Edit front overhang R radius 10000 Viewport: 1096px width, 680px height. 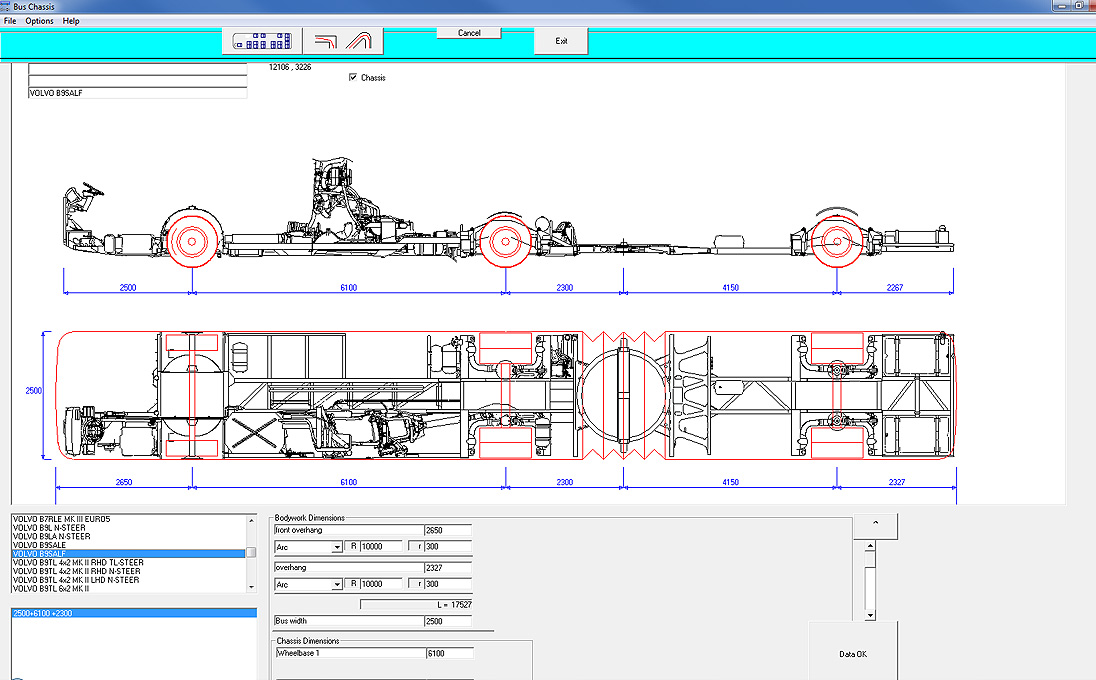coord(382,547)
